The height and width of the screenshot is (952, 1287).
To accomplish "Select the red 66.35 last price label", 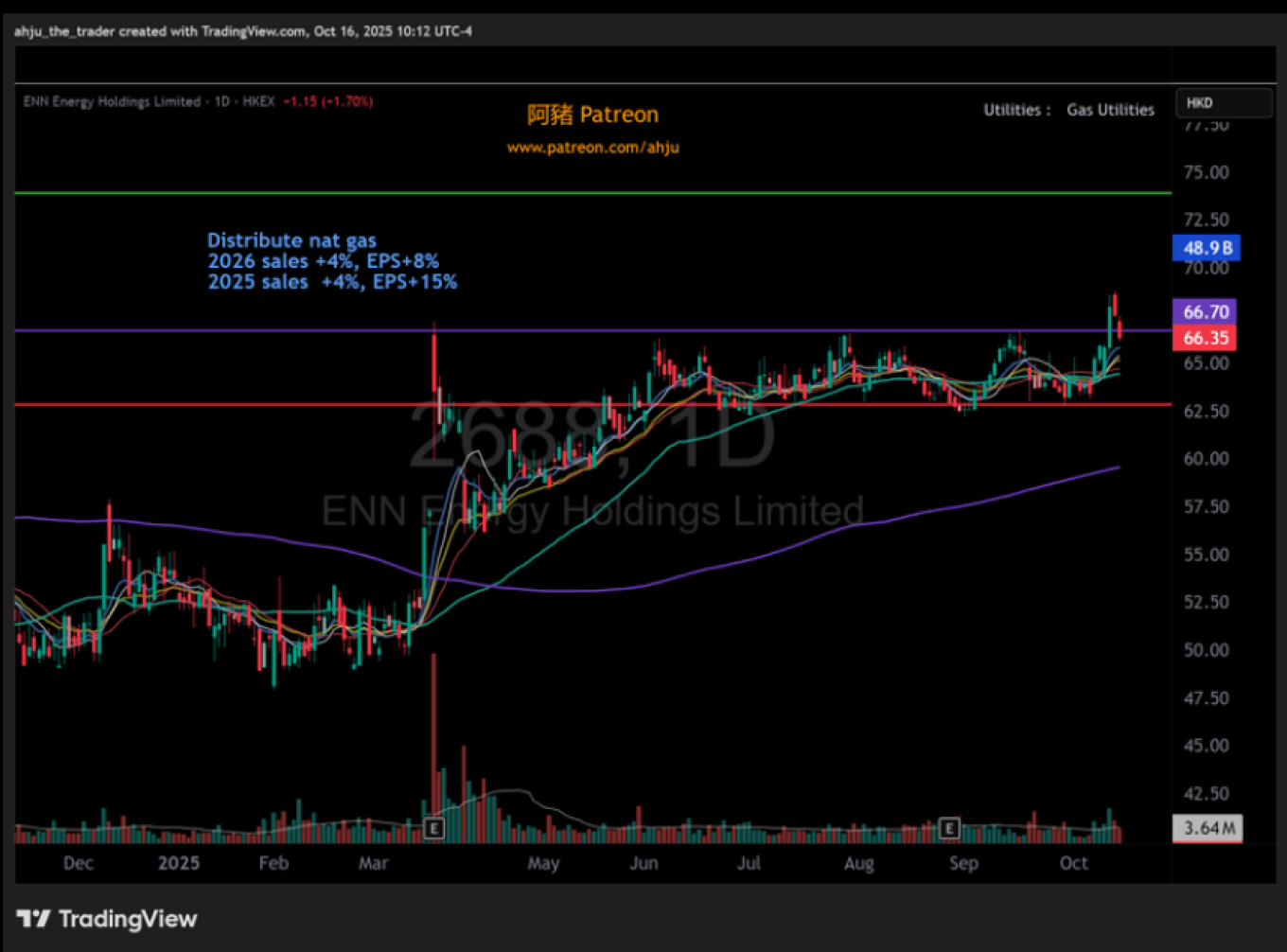I will tap(1205, 338).
